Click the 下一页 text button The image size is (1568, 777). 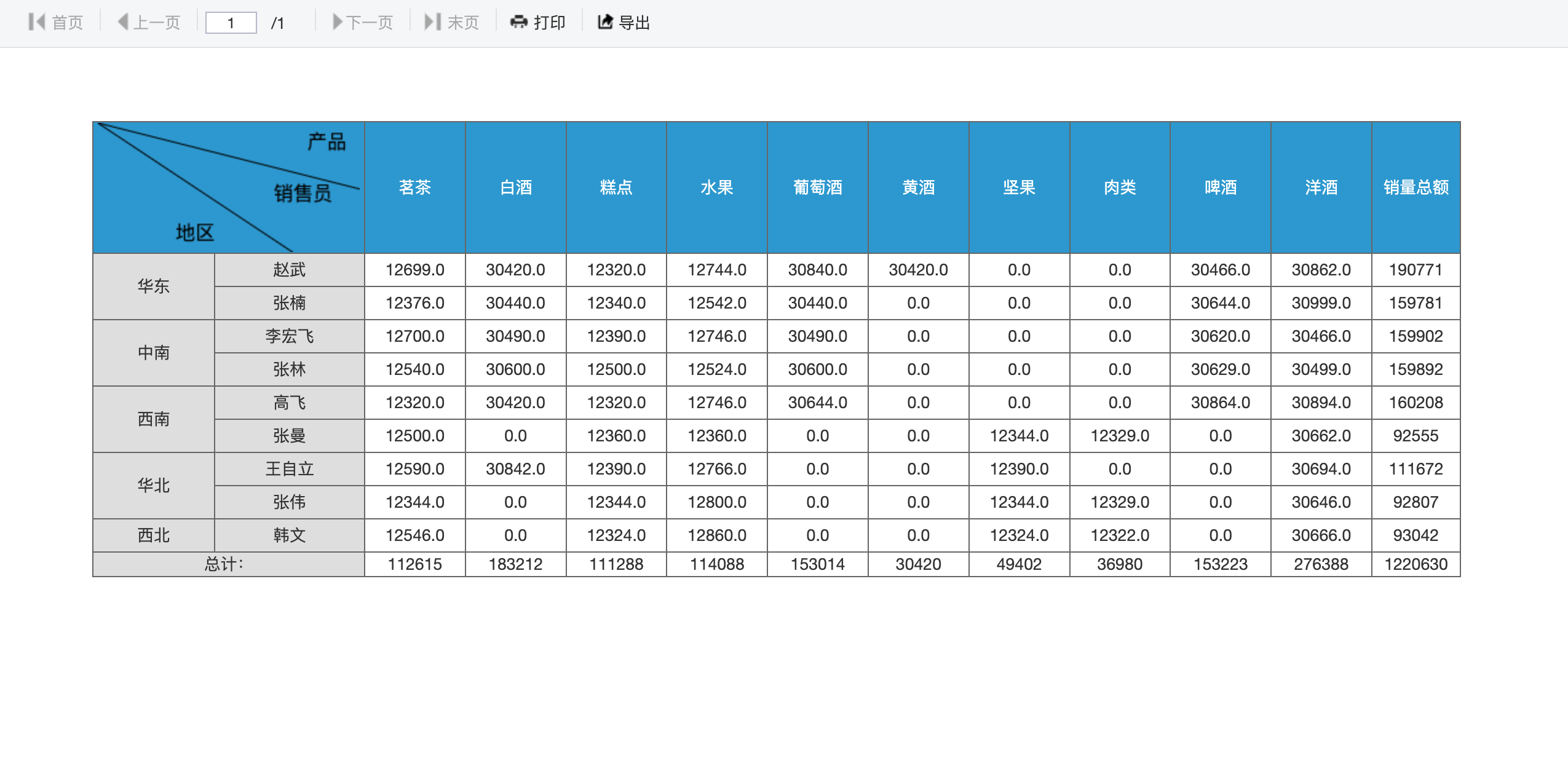[x=370, y=23]
